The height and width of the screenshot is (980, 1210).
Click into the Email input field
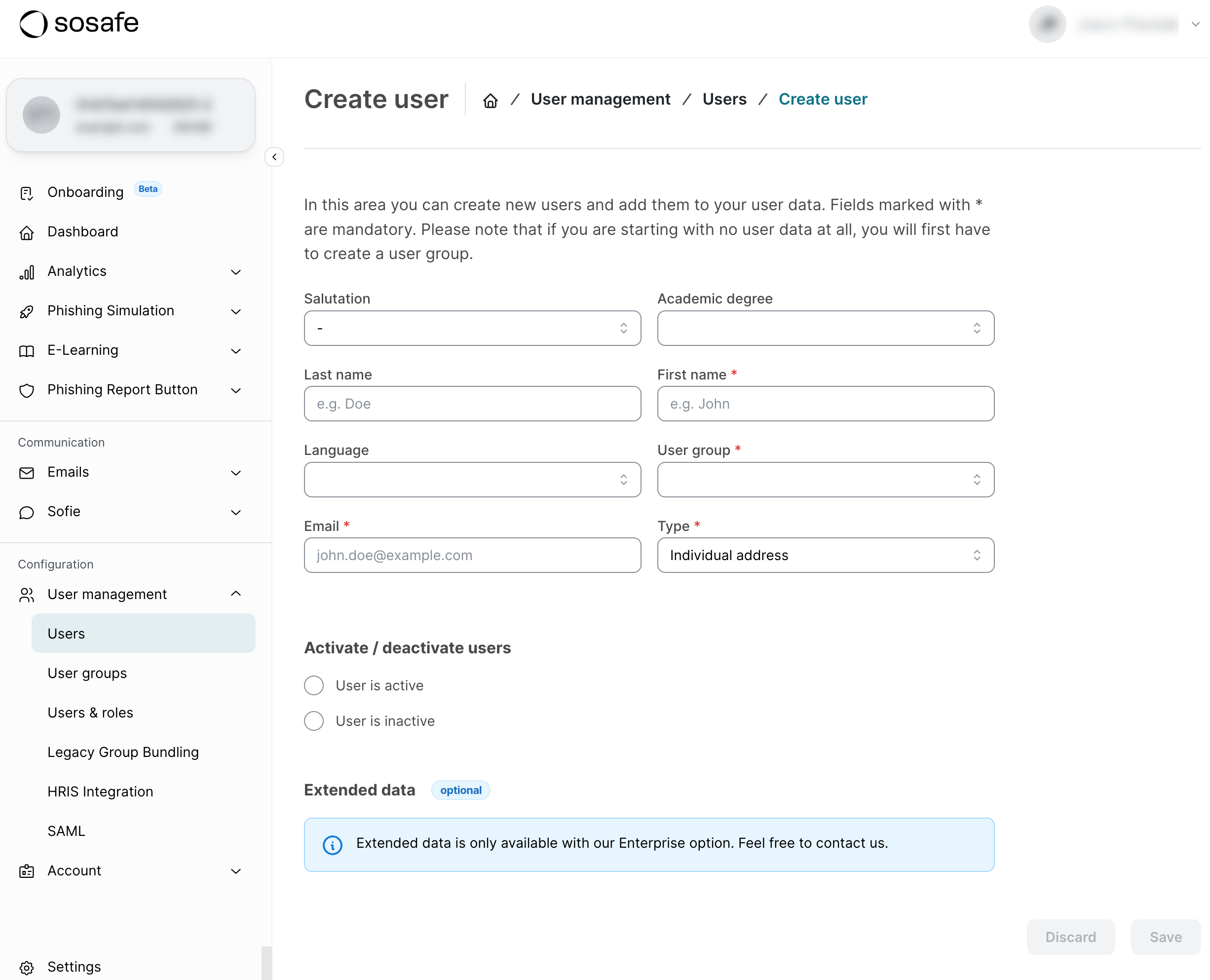coord(472,555)
